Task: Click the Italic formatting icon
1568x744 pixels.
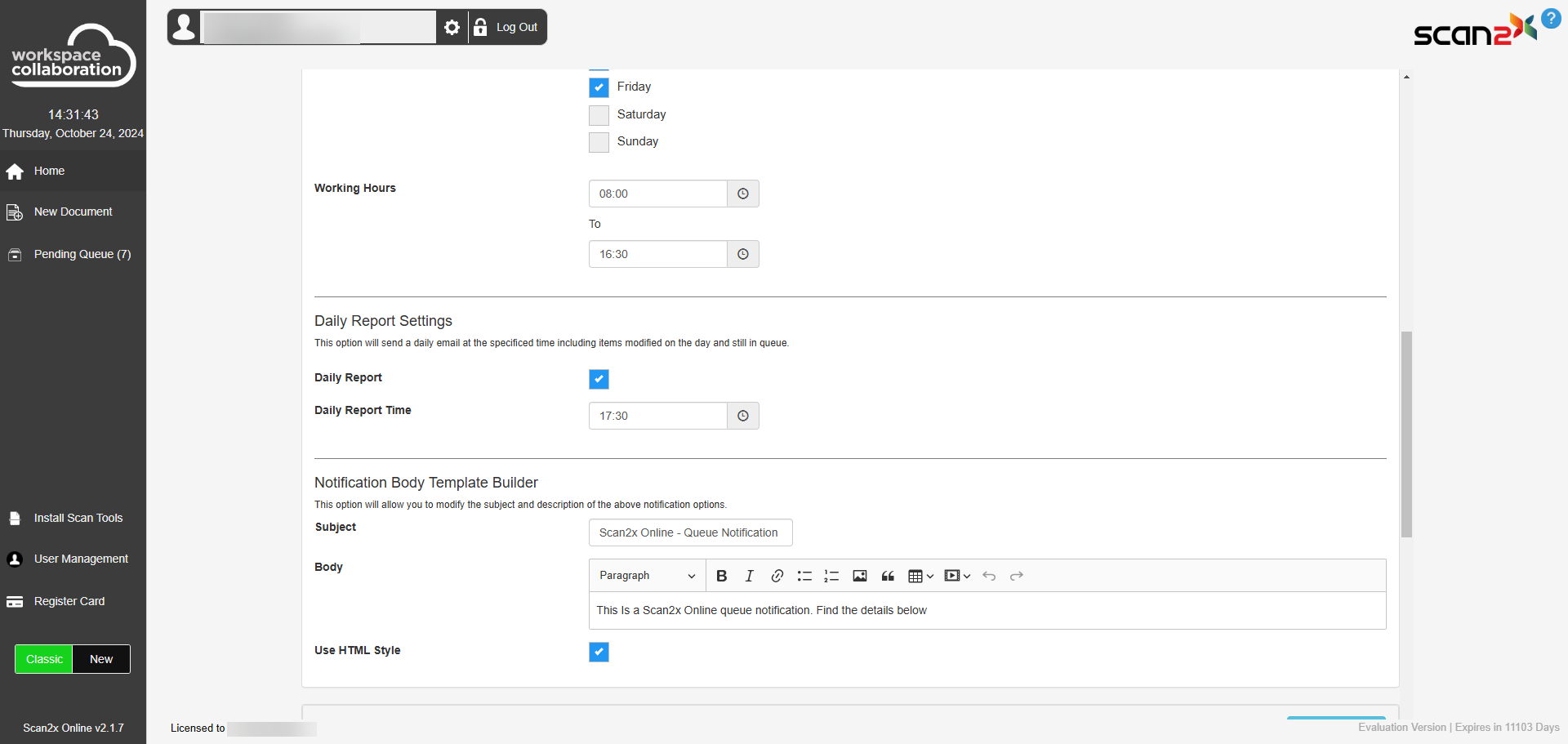Action: [x=749, y=576]
